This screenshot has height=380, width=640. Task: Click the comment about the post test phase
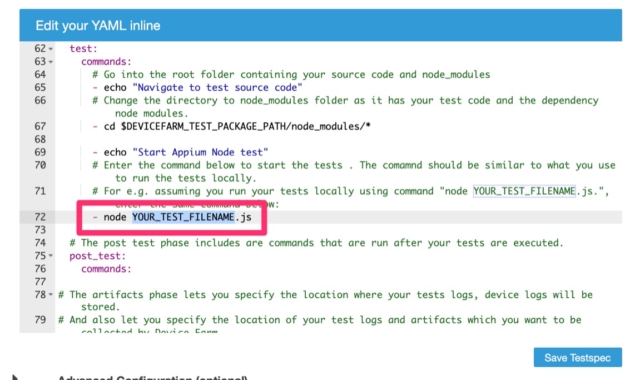coord(316,243)
